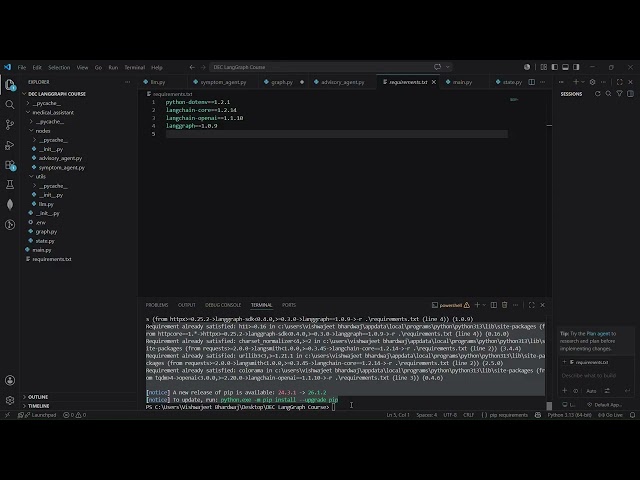Select requirements.txt in Explorer tree

tap(52, 259)
